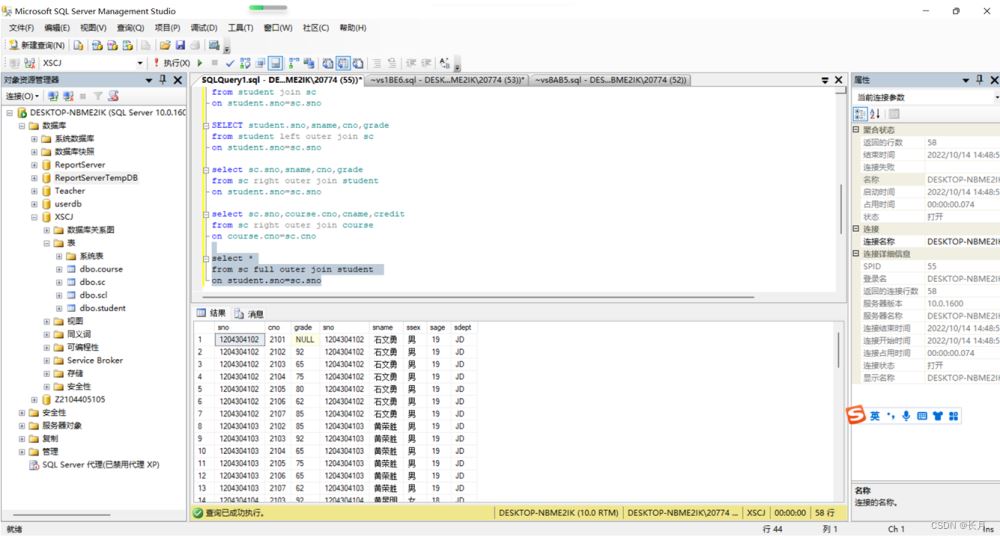1000x537 pixels.
Task: Expand the Teacher database node
Action: point(34,190)
